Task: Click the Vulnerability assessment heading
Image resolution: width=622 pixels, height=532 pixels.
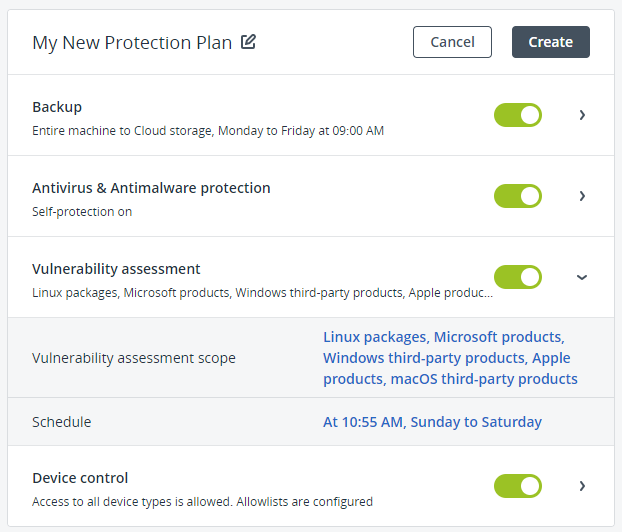Action: tap(116, 269)
